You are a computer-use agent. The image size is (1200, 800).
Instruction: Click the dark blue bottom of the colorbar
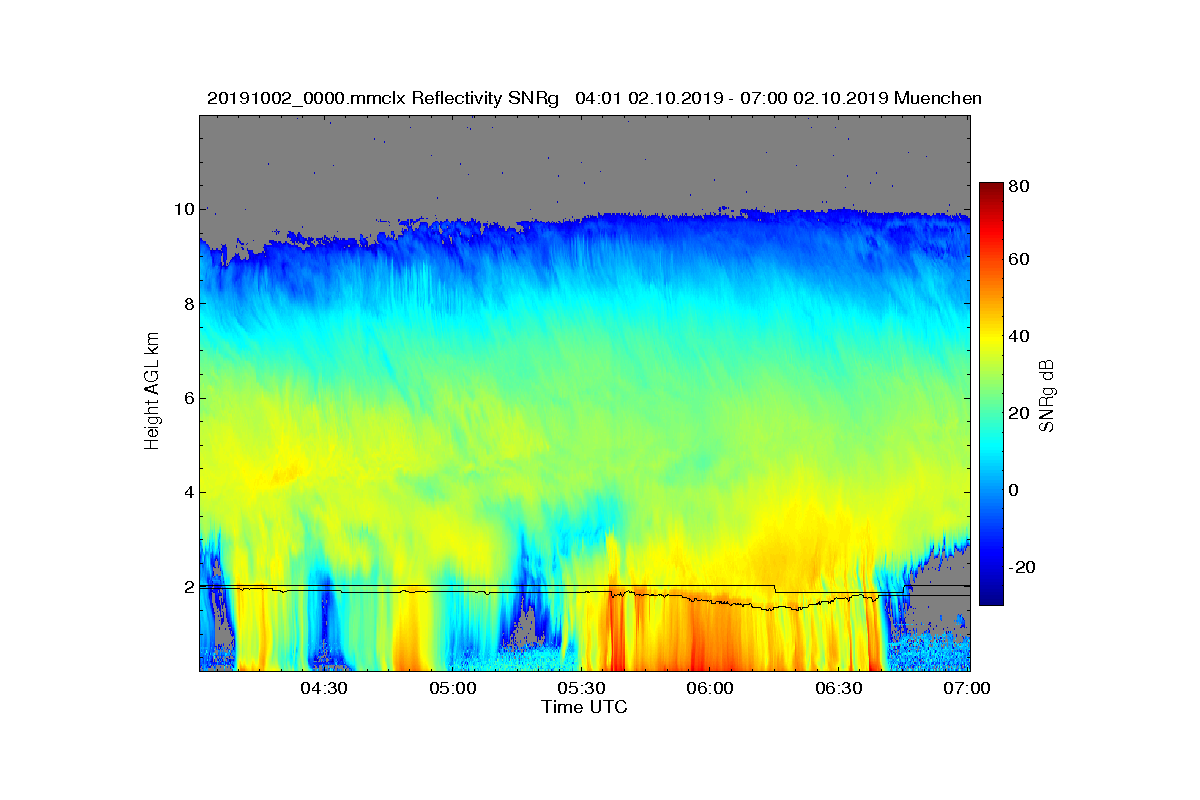[991, 598]
